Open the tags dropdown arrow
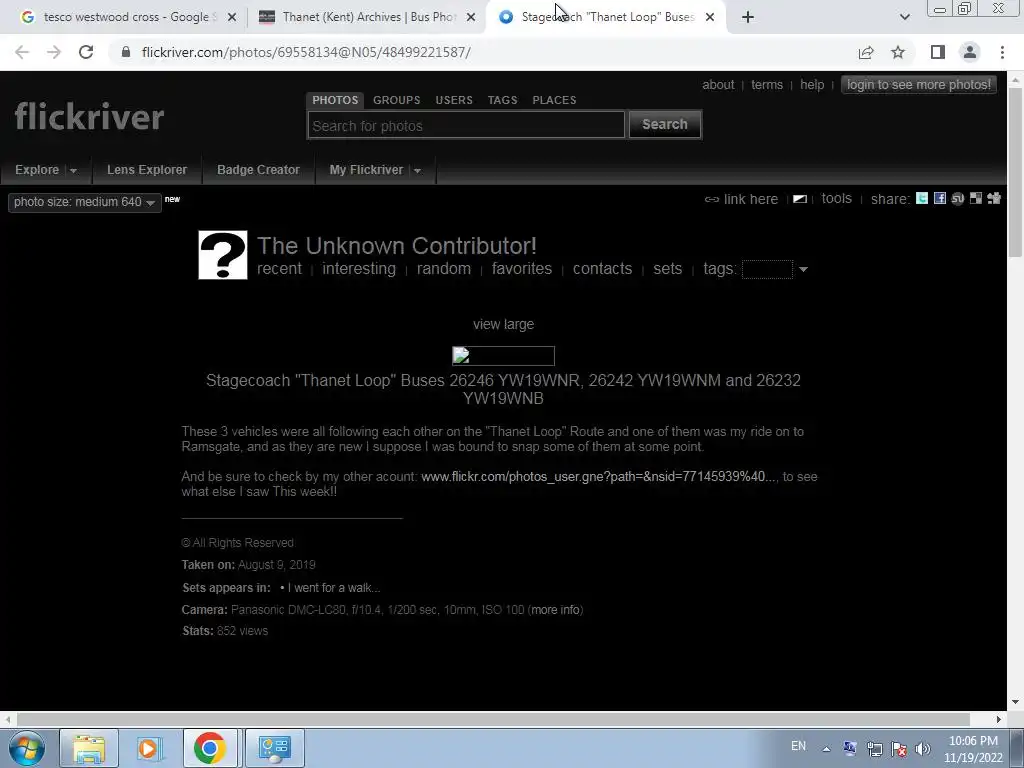 803,269
